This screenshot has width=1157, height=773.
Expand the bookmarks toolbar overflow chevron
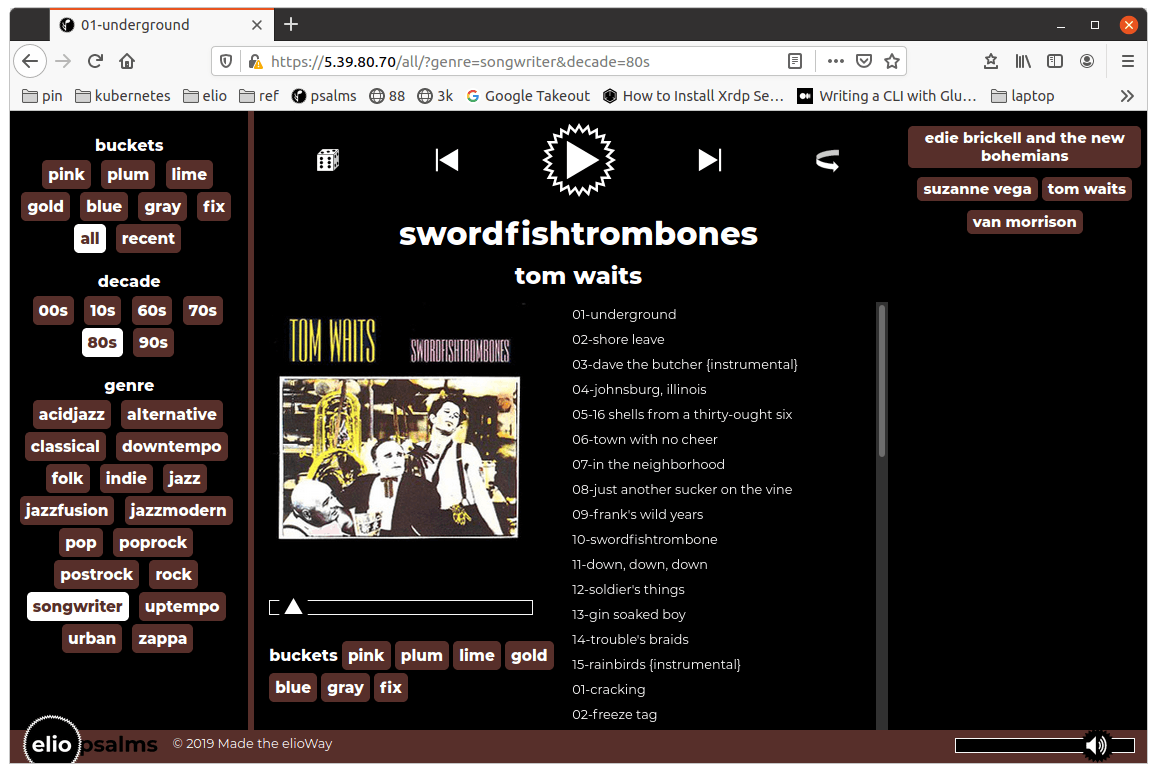[x=1127, y=96]
